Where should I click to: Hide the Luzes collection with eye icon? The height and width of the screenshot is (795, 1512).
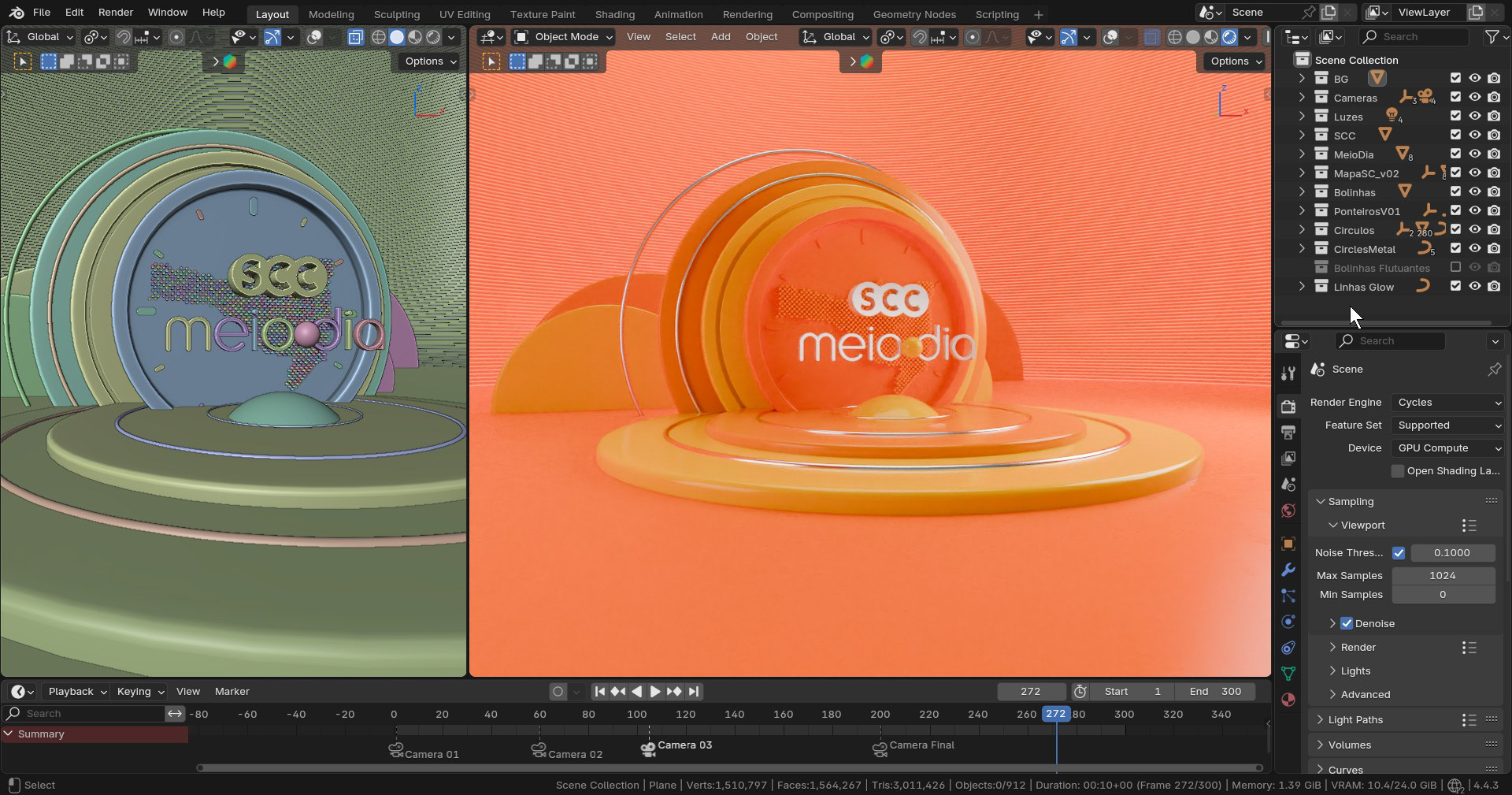pyautogui.click(x=1475, y=117)
